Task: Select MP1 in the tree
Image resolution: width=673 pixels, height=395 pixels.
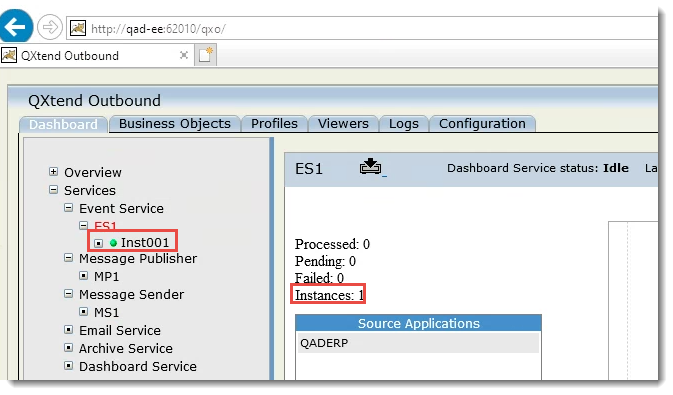Action: point(106,276)
